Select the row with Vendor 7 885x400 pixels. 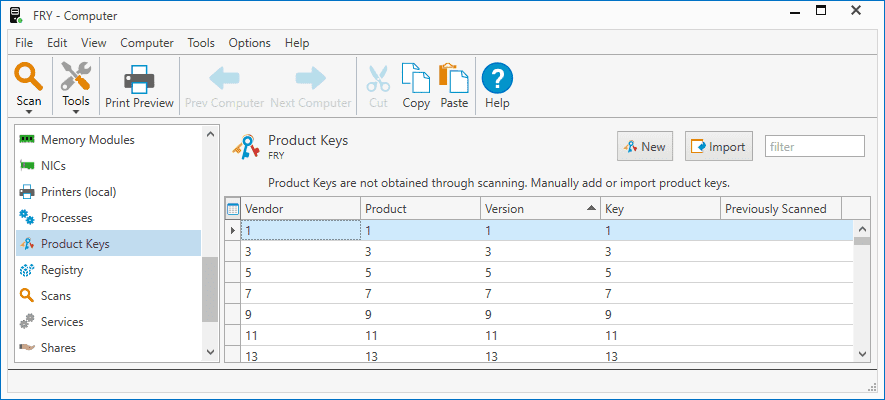coord(547,293)
